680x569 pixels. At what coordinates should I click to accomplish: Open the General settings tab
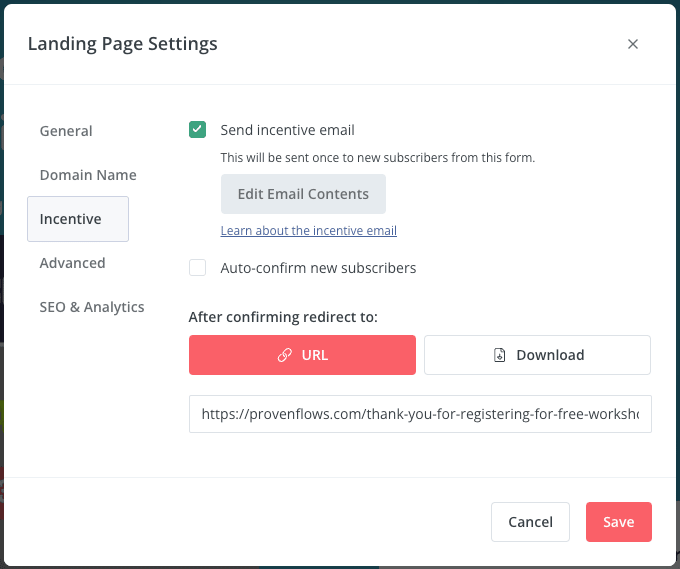66,131
